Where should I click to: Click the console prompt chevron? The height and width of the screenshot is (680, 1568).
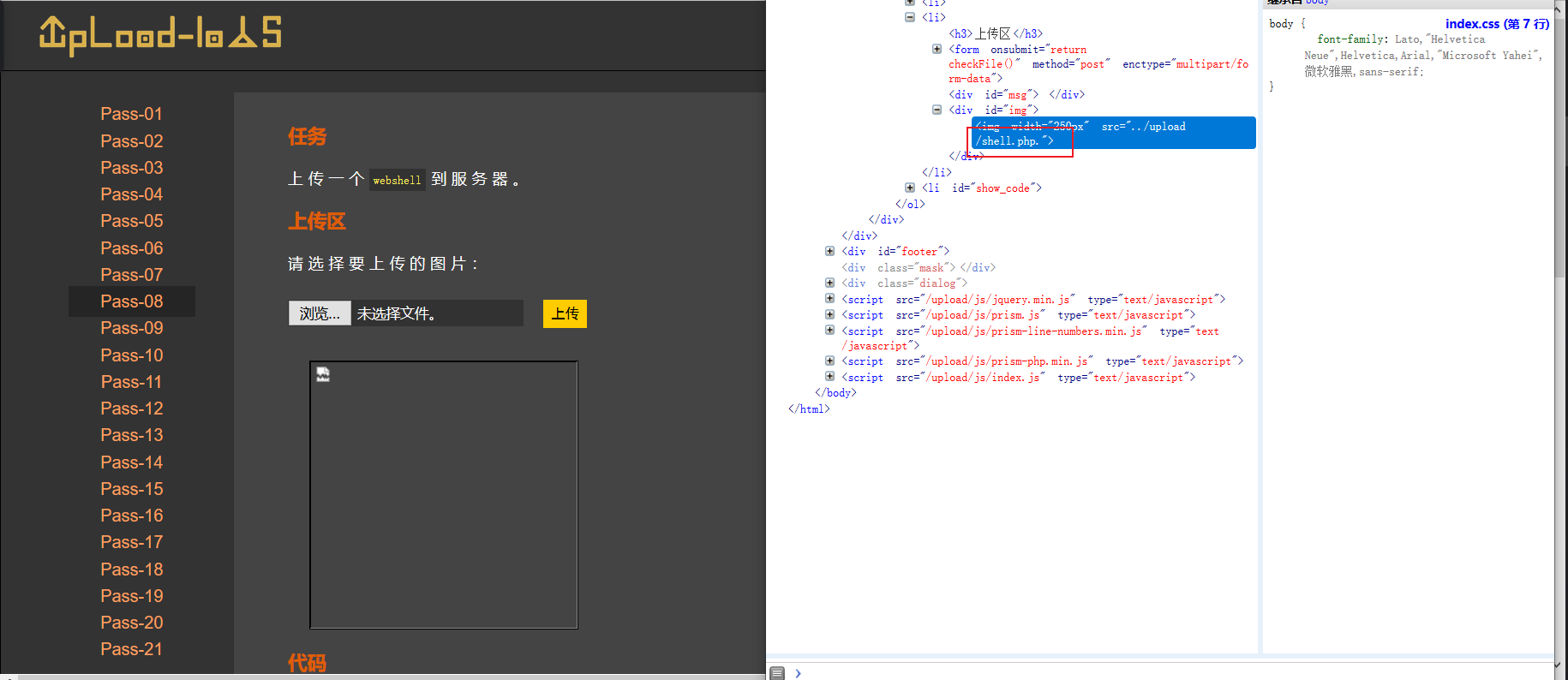point(798,673)
